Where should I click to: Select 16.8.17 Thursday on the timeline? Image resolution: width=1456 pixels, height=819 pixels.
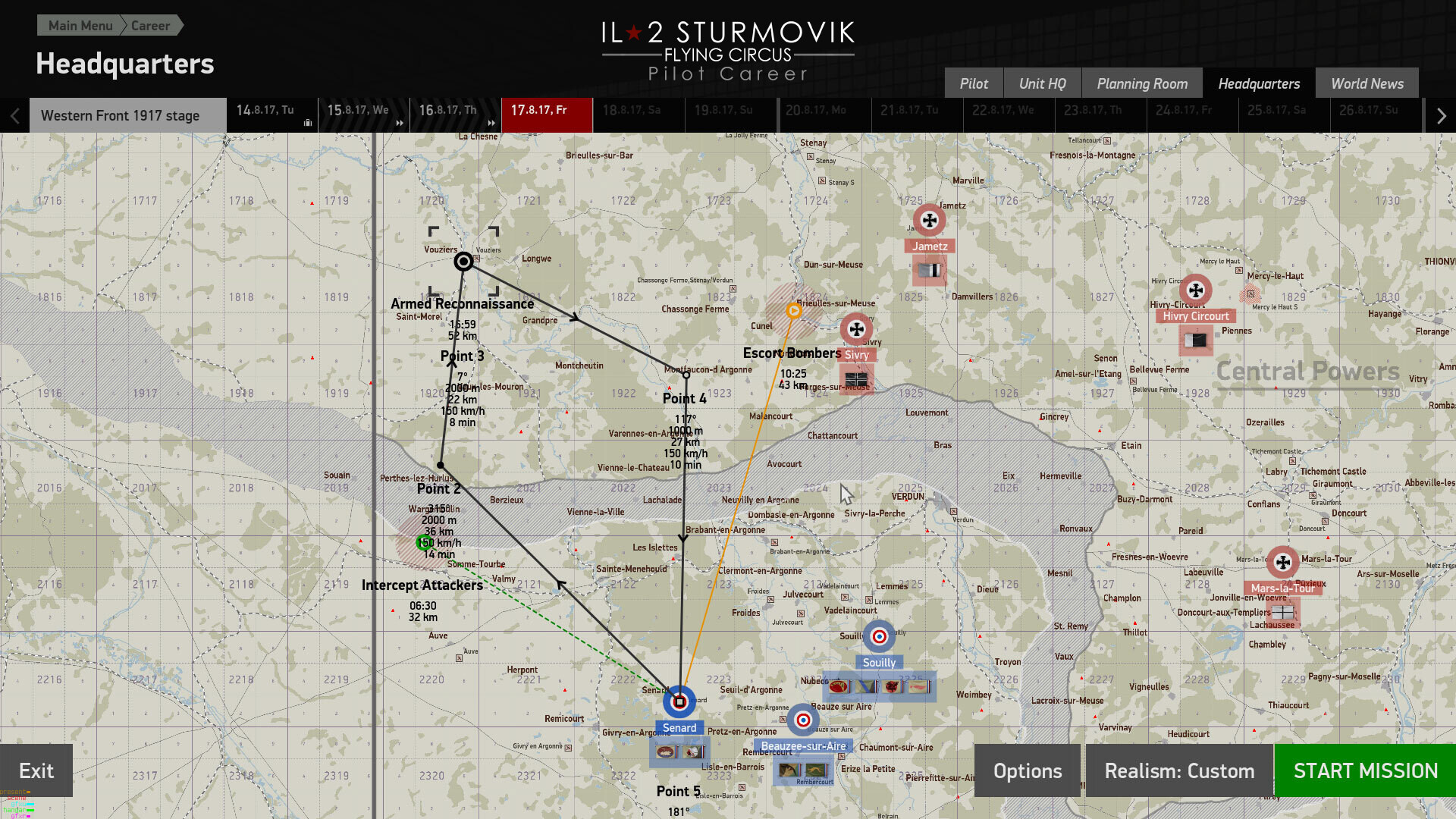tap(456, 115)
